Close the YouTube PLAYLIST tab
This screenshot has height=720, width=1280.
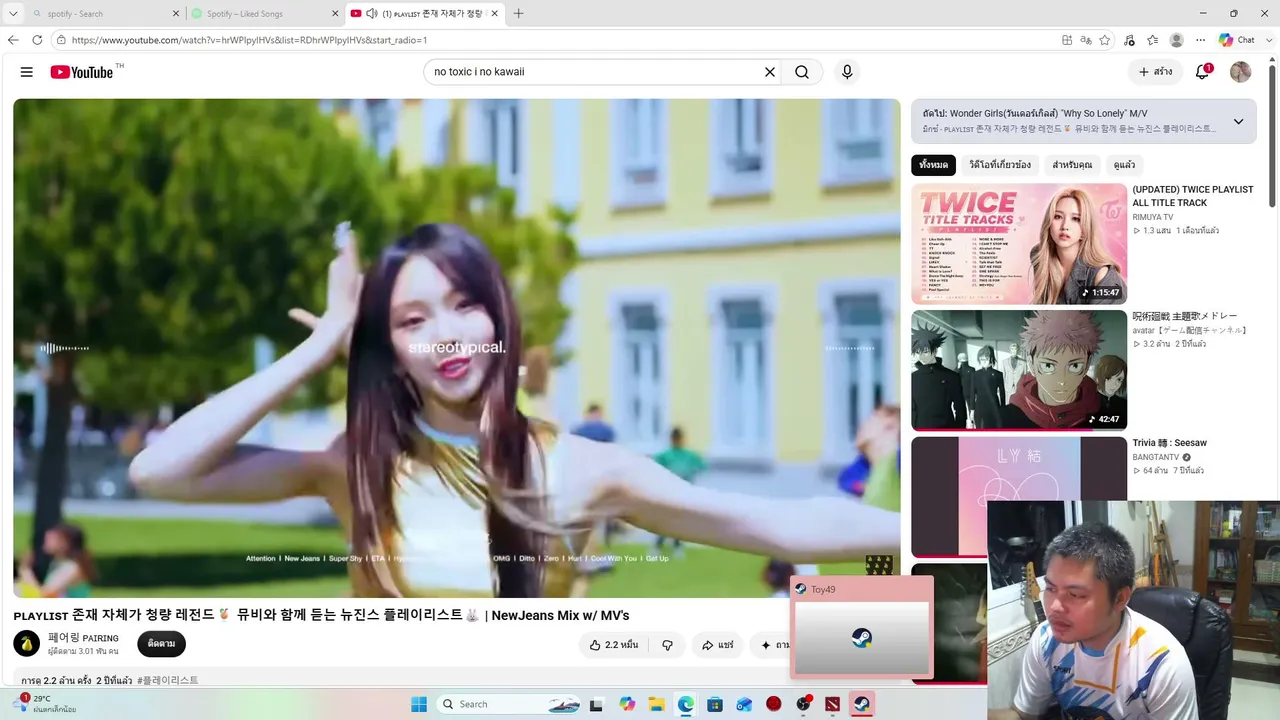click(x=494, y=14)
